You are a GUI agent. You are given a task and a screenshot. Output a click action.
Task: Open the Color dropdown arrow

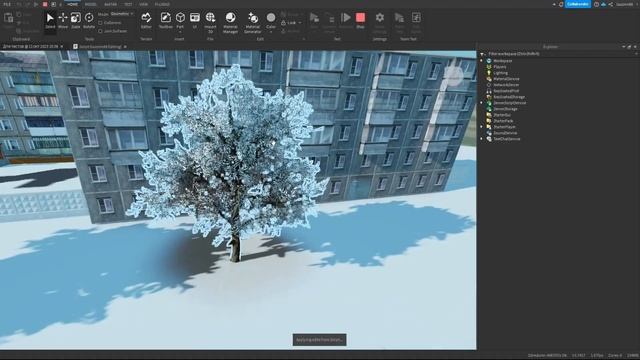(271, 32)
